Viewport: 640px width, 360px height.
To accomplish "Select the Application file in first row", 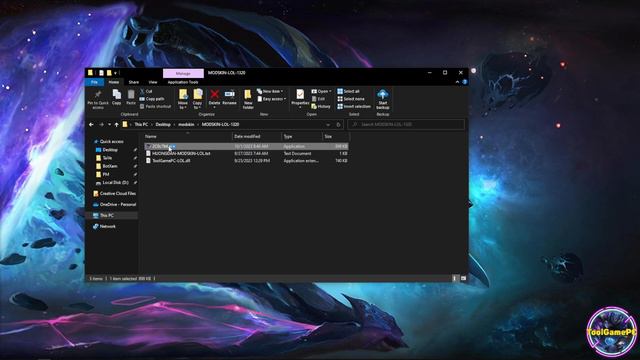I will pyautogui.click(x=246, y=146).
